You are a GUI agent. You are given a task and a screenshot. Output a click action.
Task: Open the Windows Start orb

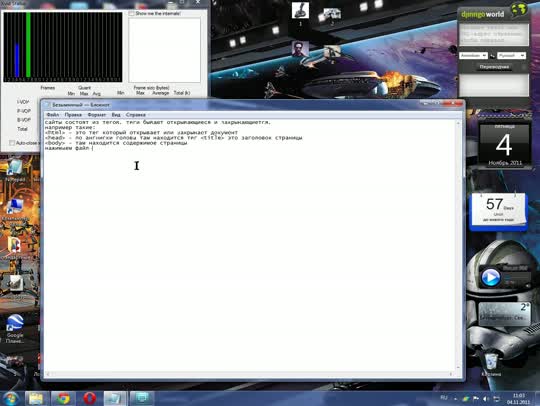[x=11, y=399]
